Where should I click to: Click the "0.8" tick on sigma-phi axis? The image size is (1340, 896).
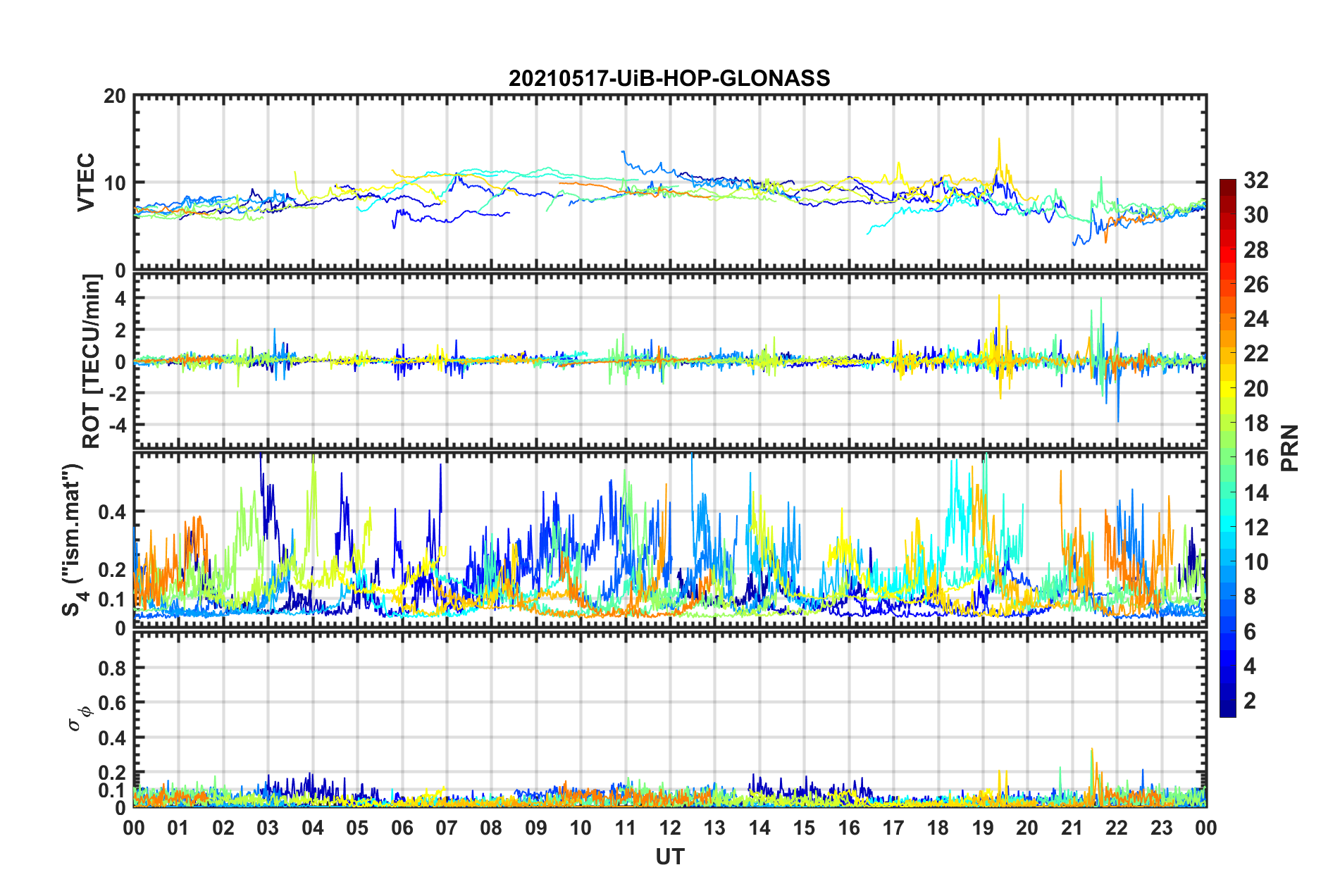[x=113, y=668]
